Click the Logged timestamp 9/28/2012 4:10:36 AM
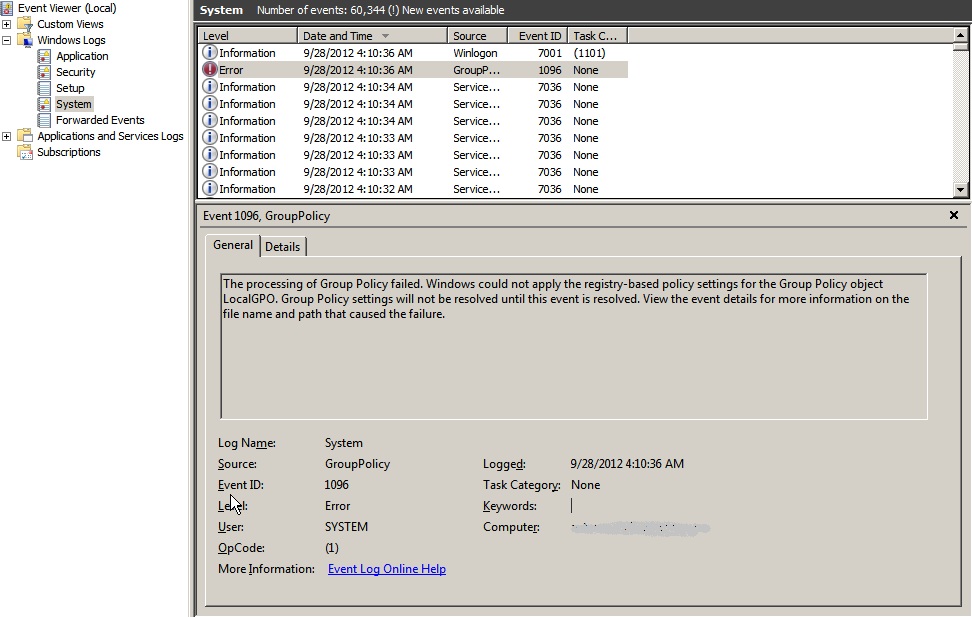The image size is (972, 617). pyautogui.click(x=627, y=464)
